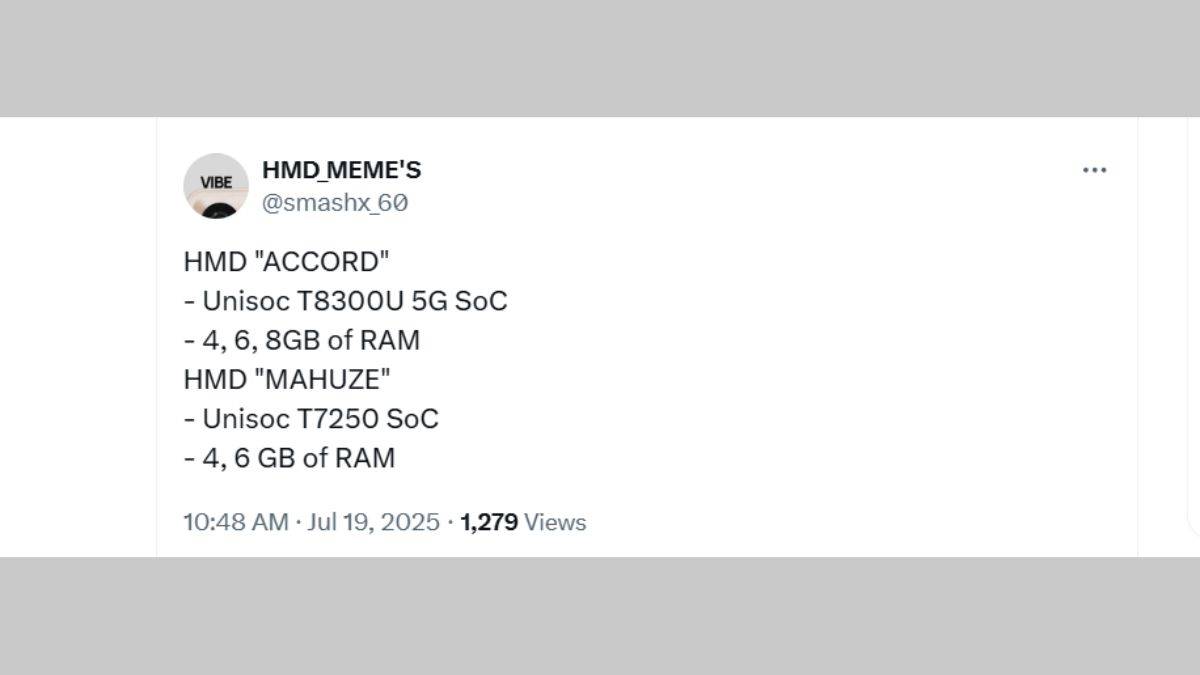Click the HMD "ACCORD" heading line
1200x675 pixels.
tap(286, 262)
